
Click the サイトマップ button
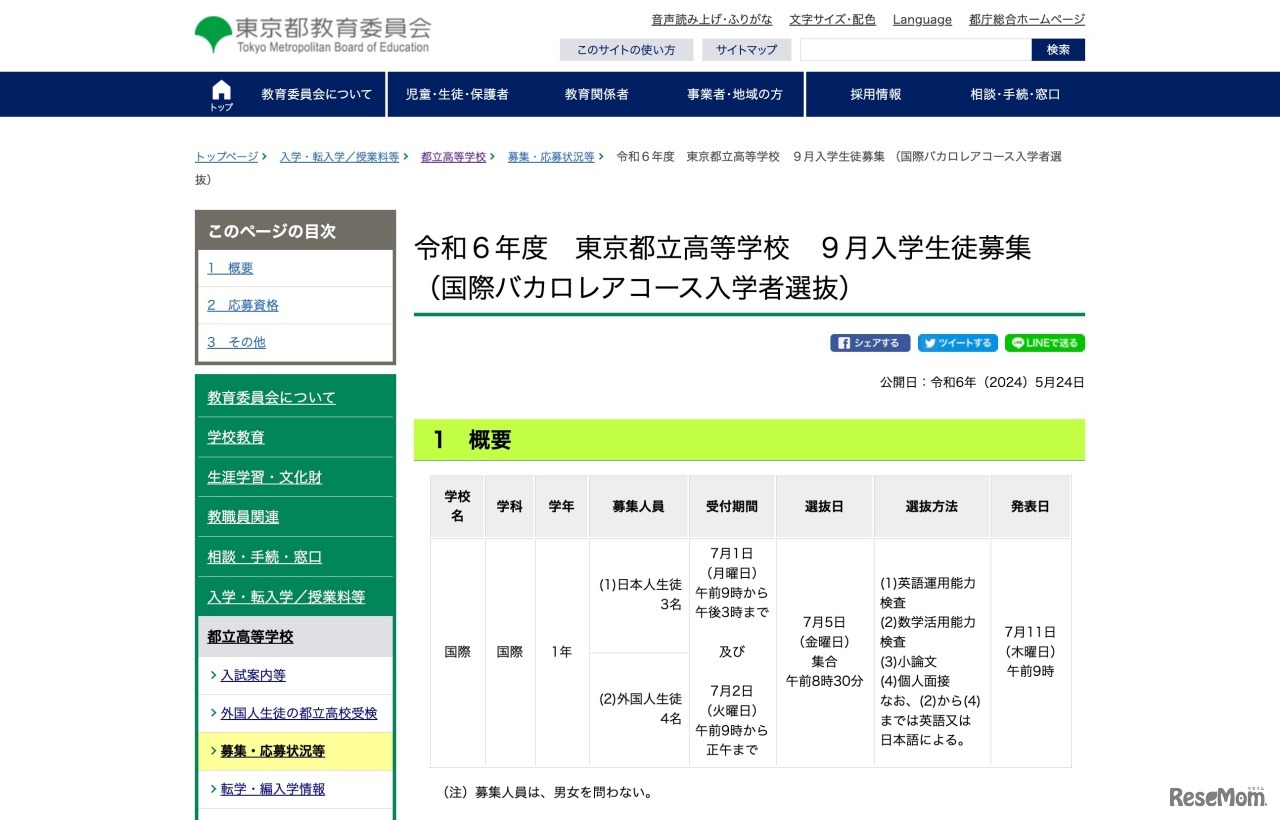(746, 50)
